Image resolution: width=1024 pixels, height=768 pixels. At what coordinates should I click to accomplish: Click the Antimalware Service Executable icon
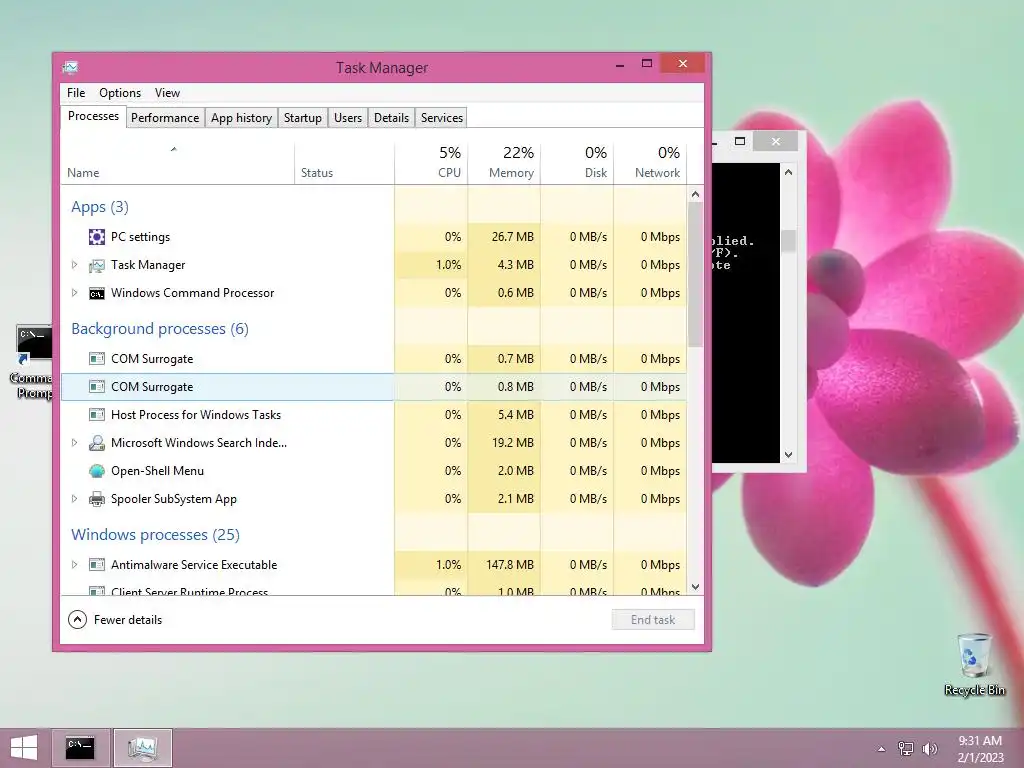[x=97, y=565]
